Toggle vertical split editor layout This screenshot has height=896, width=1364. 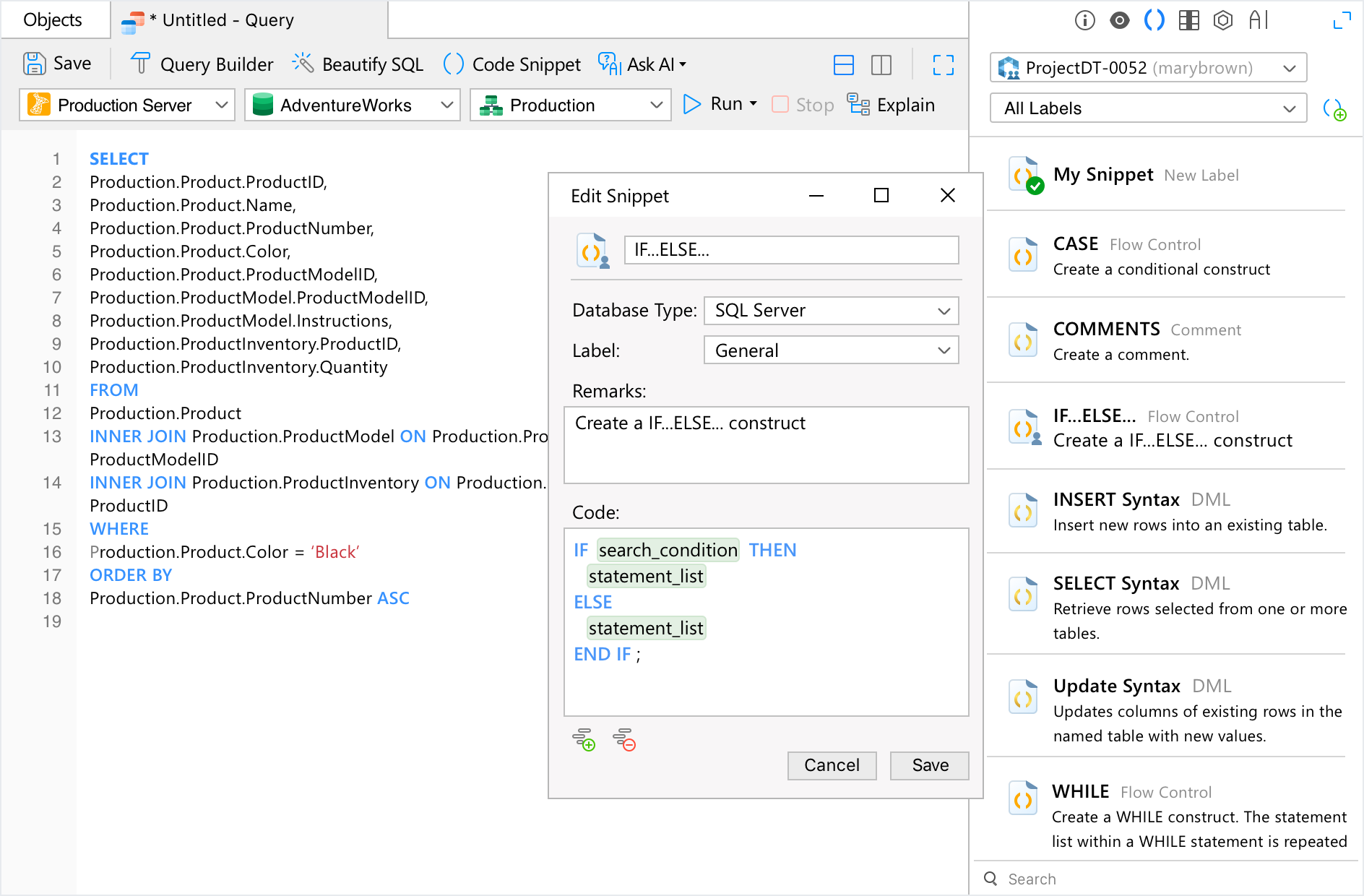[x=881, y=65]
